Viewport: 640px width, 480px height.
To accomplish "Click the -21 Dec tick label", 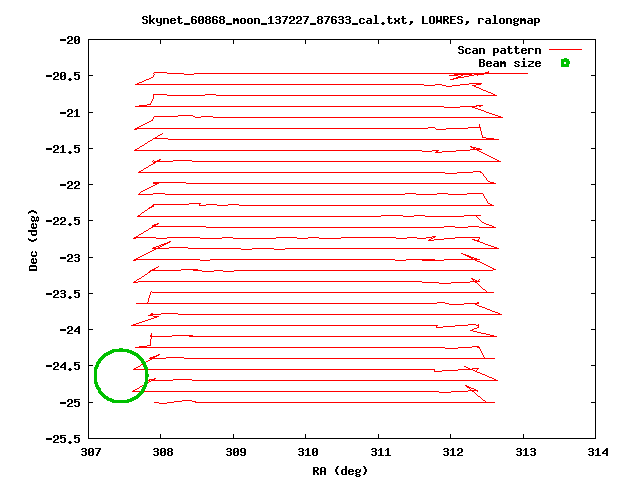I will coord(70,113).
